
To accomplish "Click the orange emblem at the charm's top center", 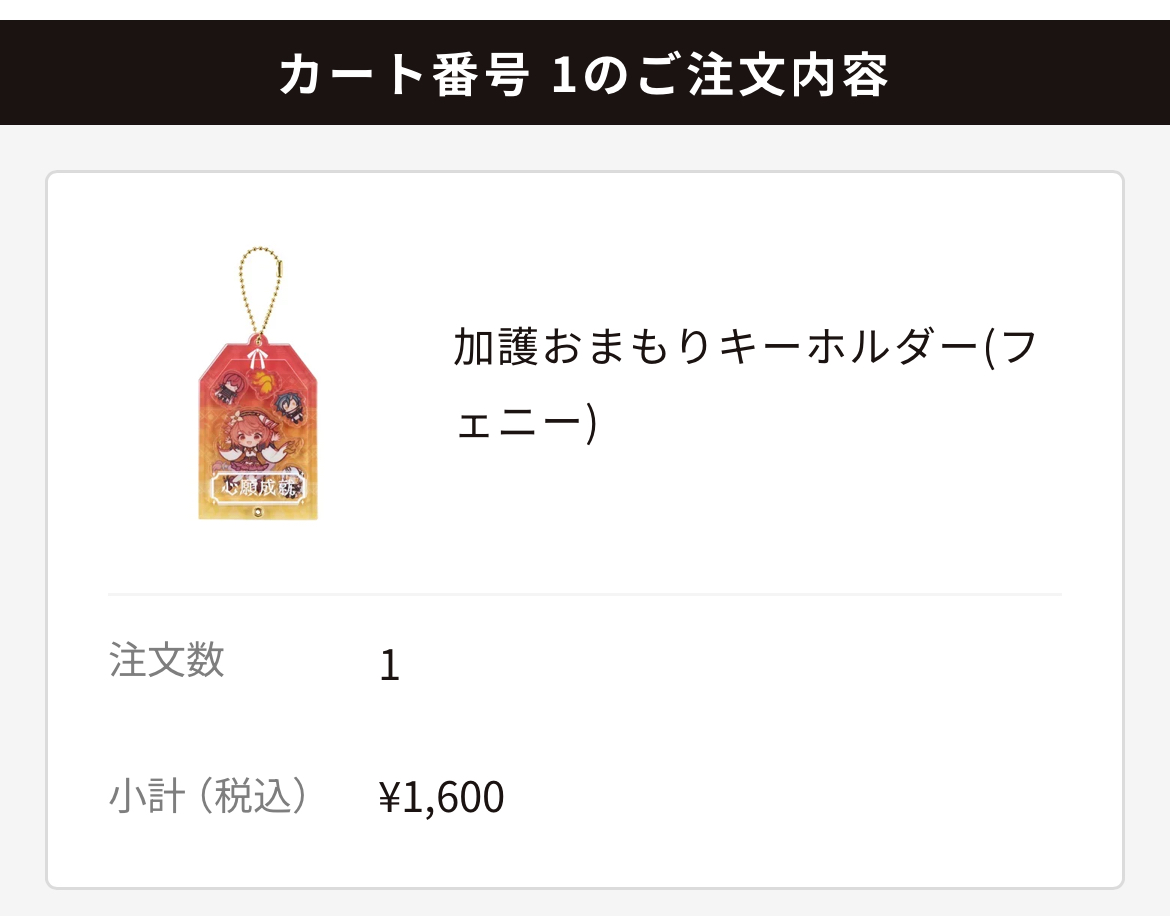I will point(262,383).
